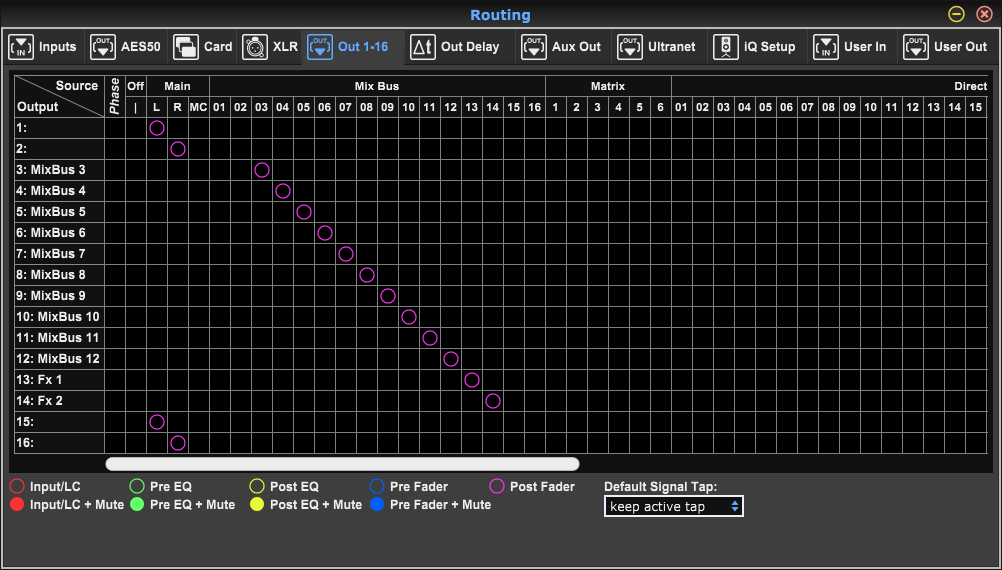Click the Post Fader magenta outline swatch
This screenshot has height=570, width=1002.
click(x=497, y=486)
